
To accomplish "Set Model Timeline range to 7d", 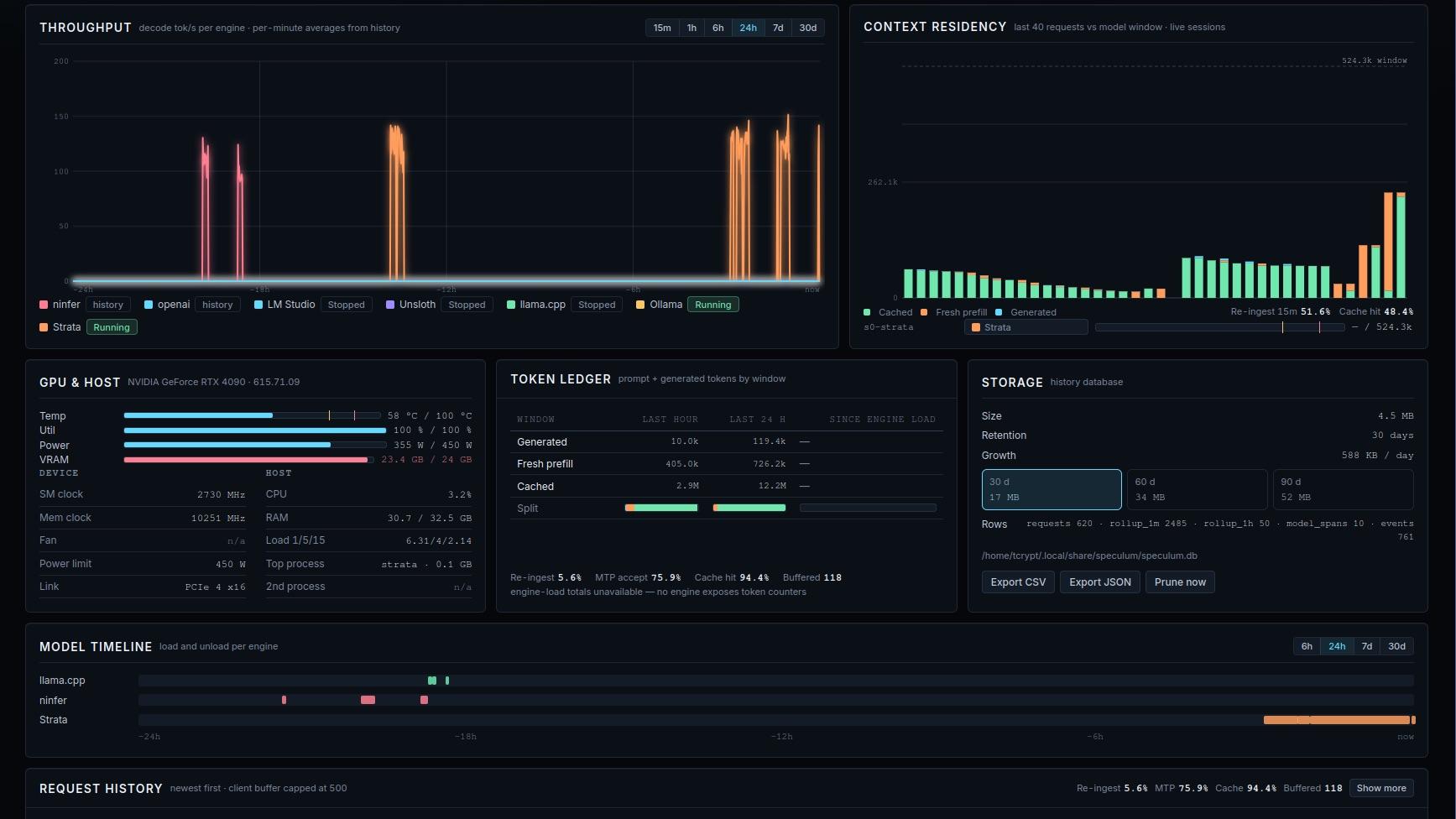I will pos(1367,646).
